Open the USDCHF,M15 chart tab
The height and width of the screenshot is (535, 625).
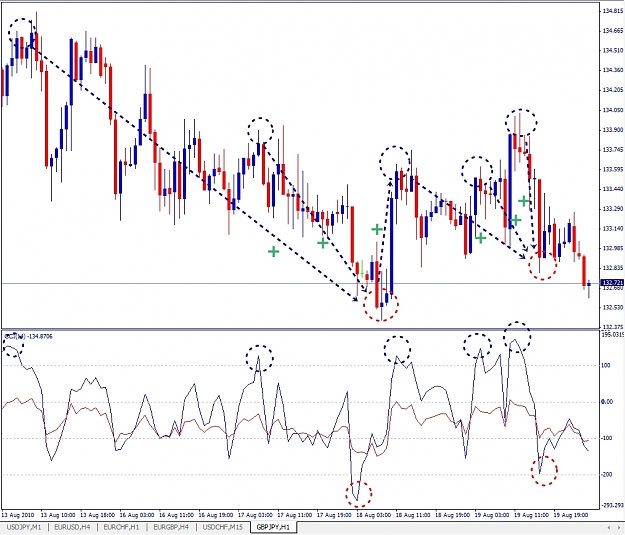(x=222, y=527)
